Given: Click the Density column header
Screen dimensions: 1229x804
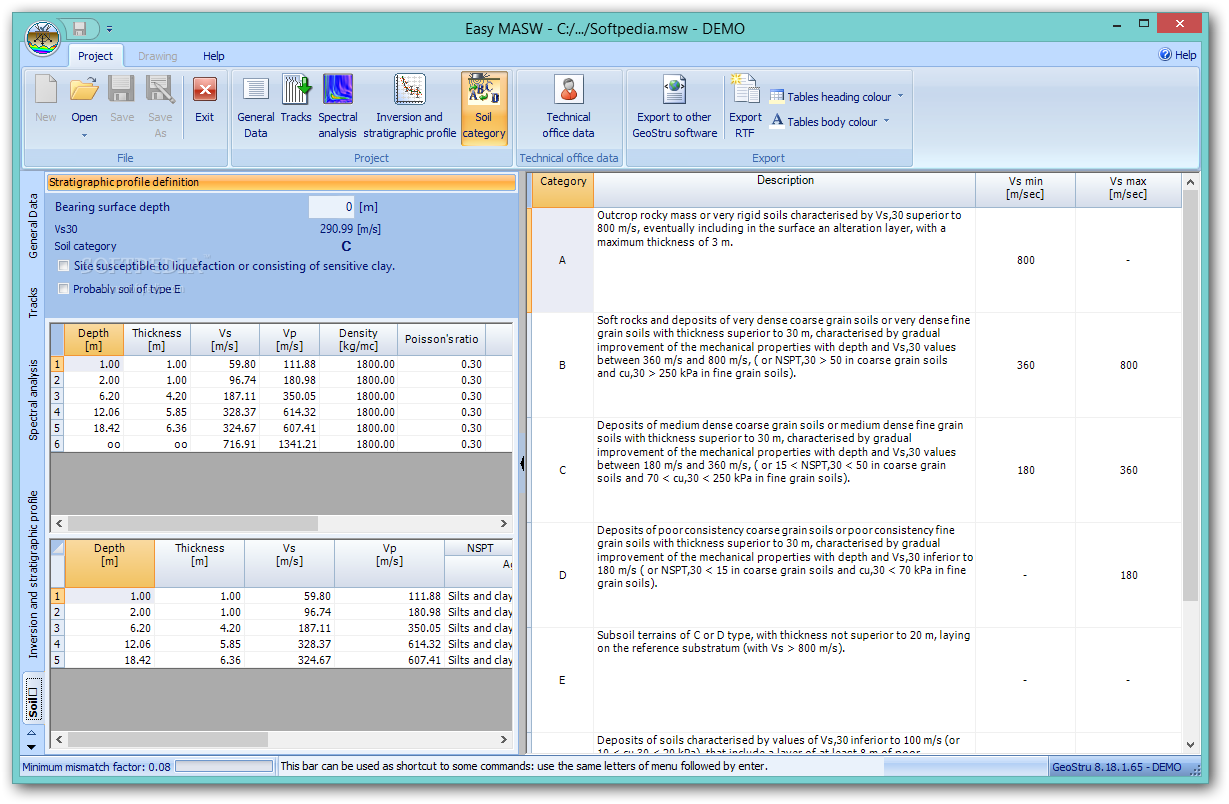Looking at the screenshot, I should [359, 340].
